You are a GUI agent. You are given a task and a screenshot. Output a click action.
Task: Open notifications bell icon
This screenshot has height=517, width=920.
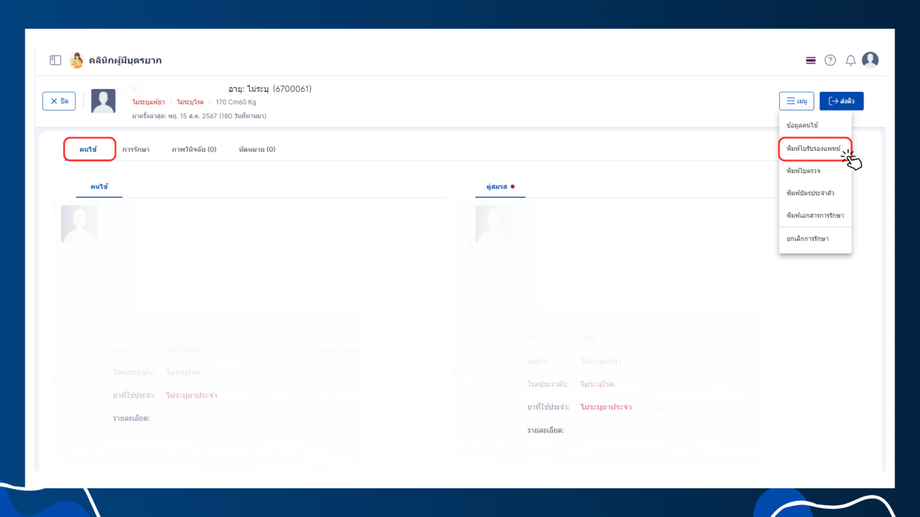click(x=850, y=60)
